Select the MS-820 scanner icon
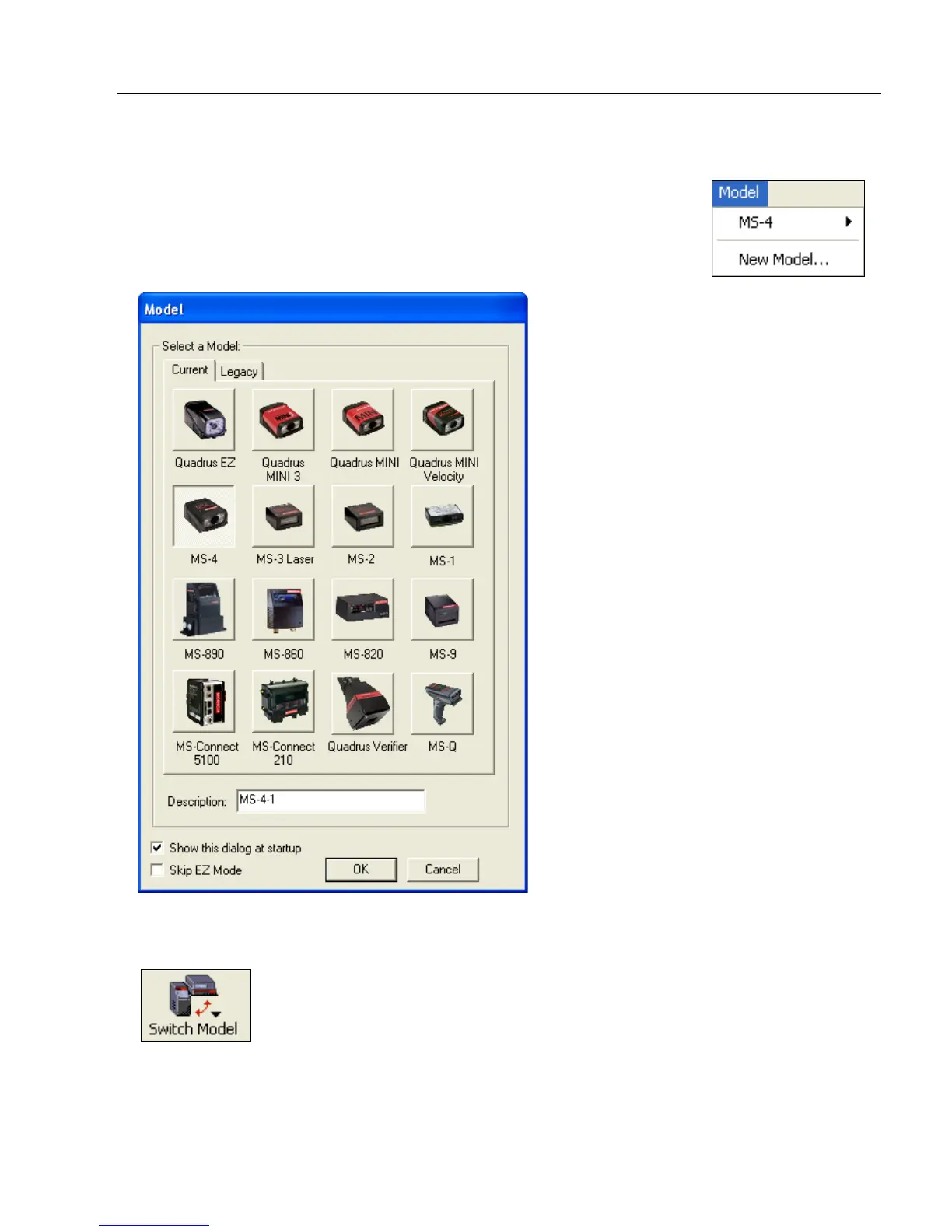This screenshot has width=952, height=1232. point(362,609)
